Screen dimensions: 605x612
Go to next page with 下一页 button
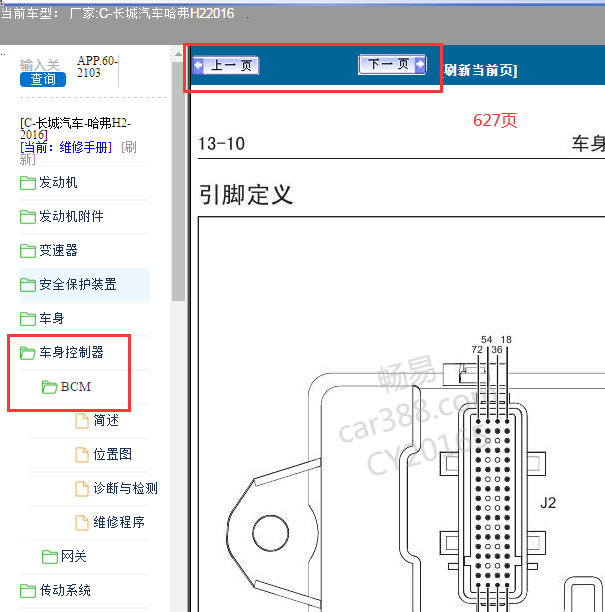tap(392, 64)
